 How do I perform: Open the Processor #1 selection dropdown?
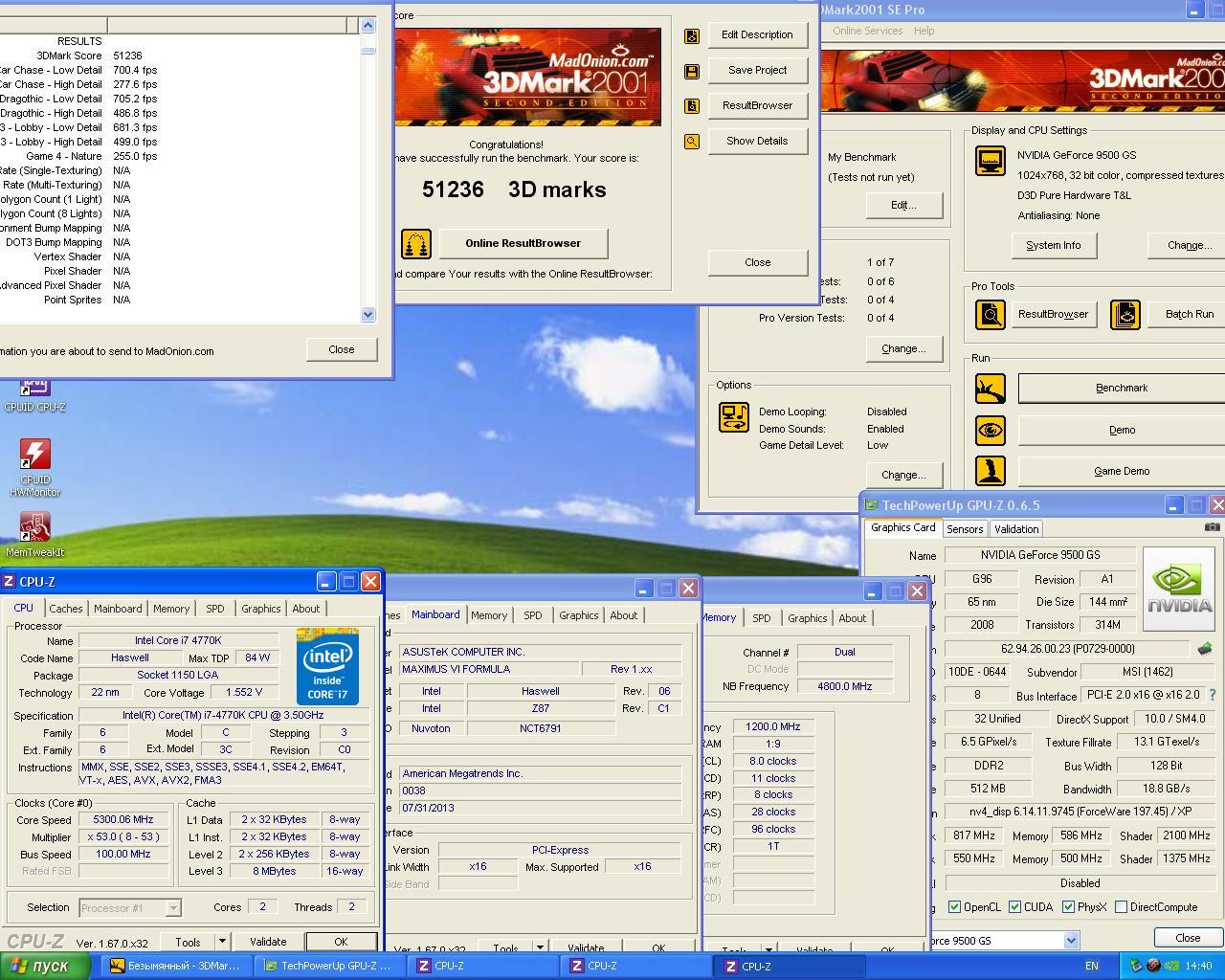pos(173,908)
